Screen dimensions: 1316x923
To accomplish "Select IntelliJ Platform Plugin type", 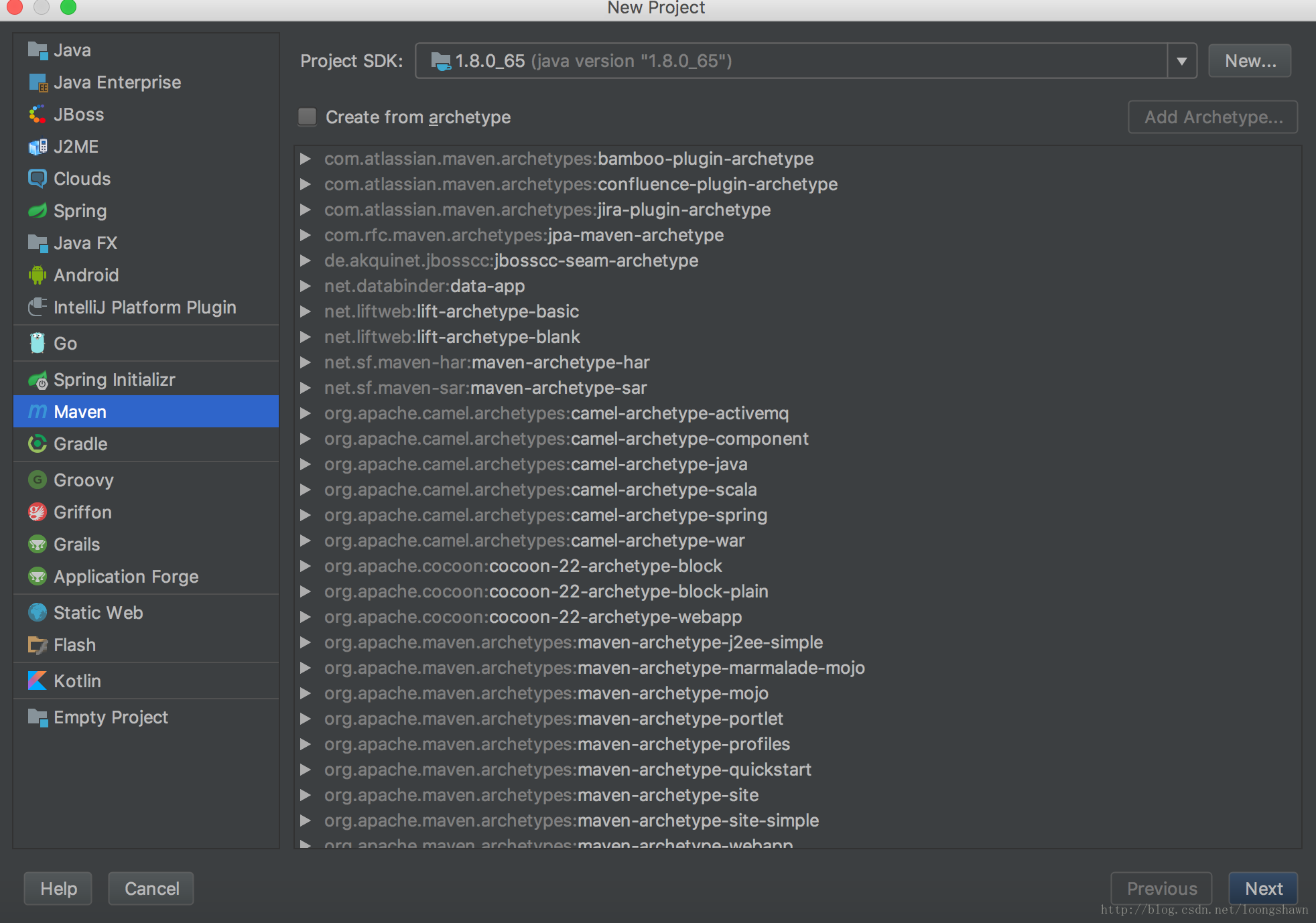I will coord(145,307).
